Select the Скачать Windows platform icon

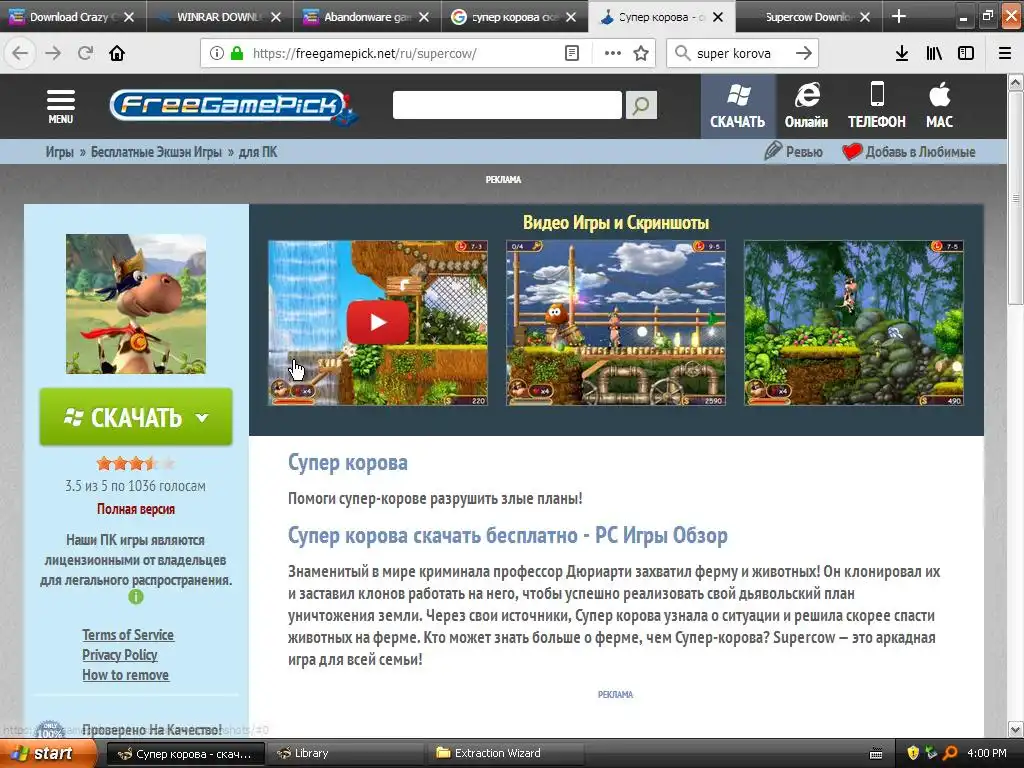[738, 106]
